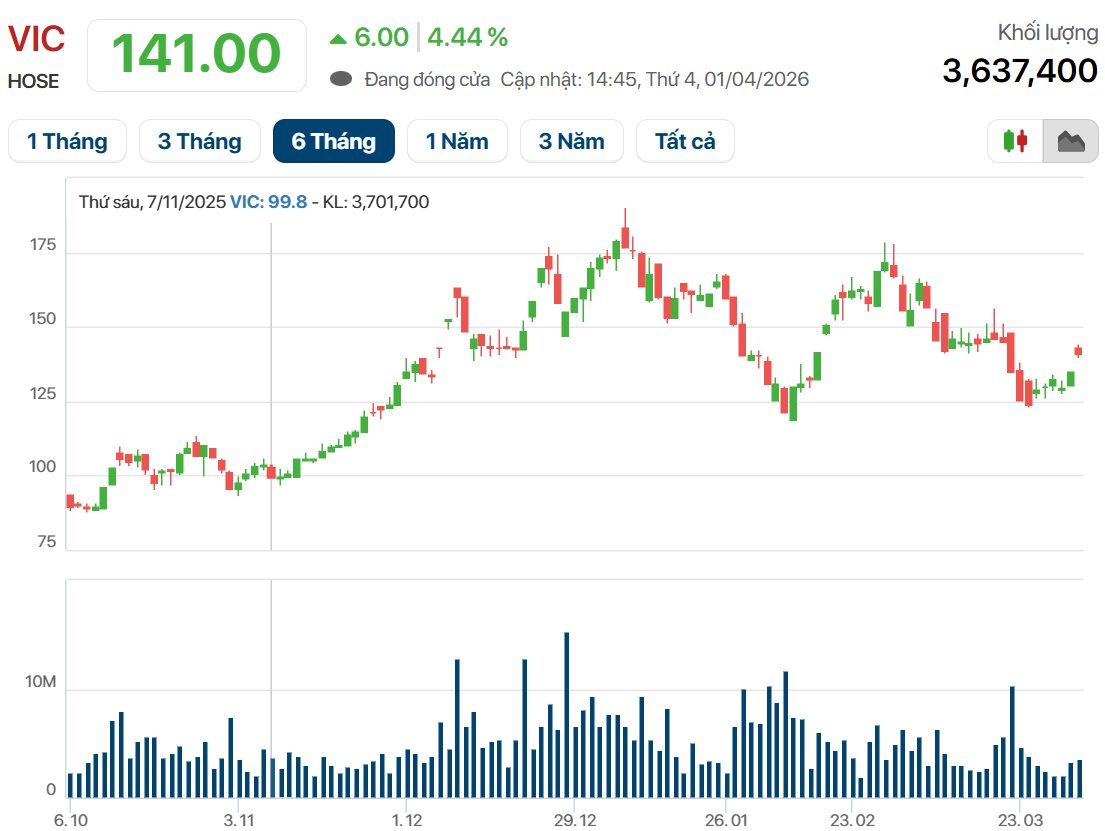Image resolution: width=1105 pixels, height=831 pixels.
Task: Click the 29.12 date axis label
Action: pos(573,819)
